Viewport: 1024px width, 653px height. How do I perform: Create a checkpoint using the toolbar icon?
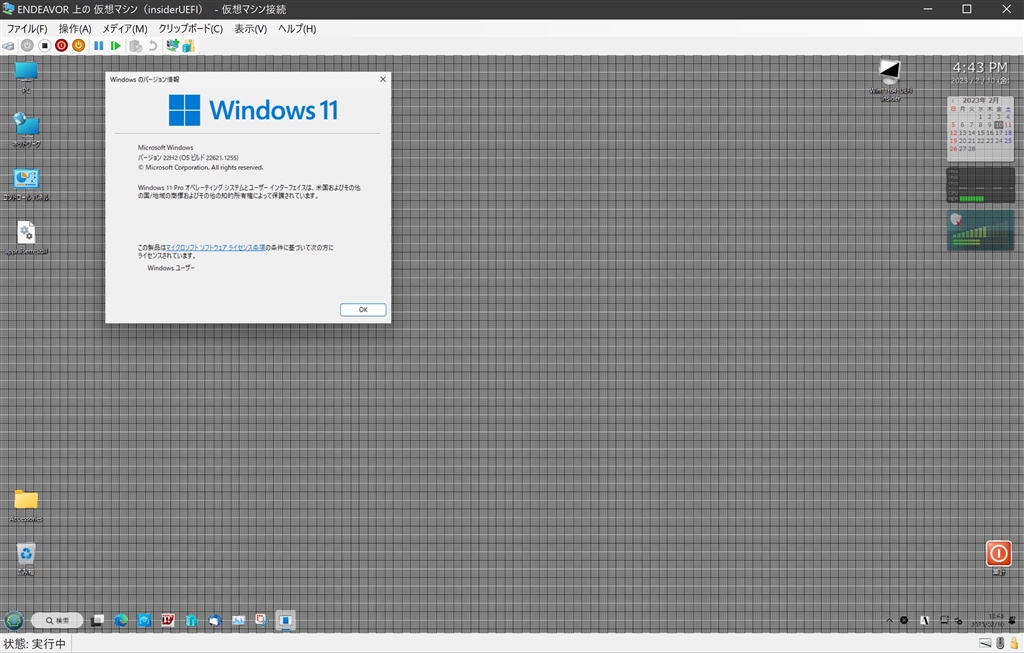(x=135, y=46)
